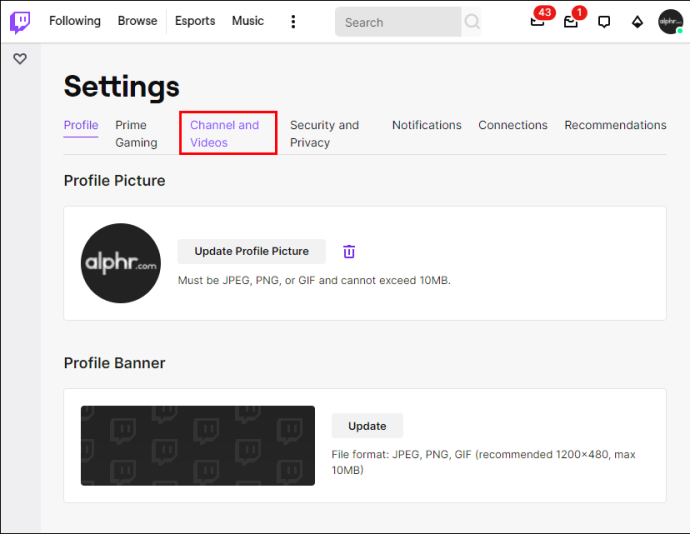690x534 pixels.
Task: Click the profile banner preview image
Action: (x=198, y=446)
